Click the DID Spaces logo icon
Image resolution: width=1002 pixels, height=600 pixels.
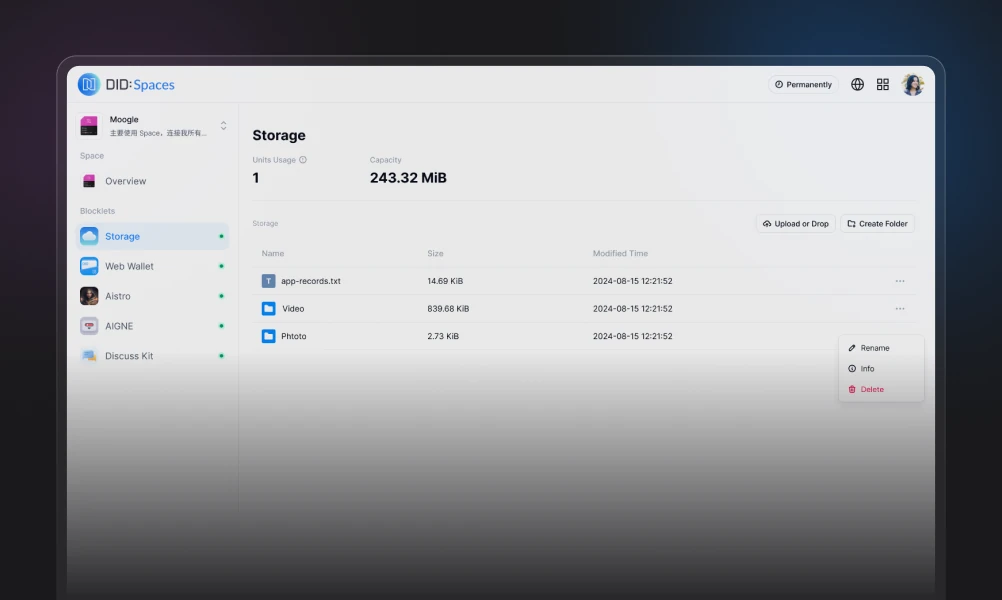[x=89, y=84]
